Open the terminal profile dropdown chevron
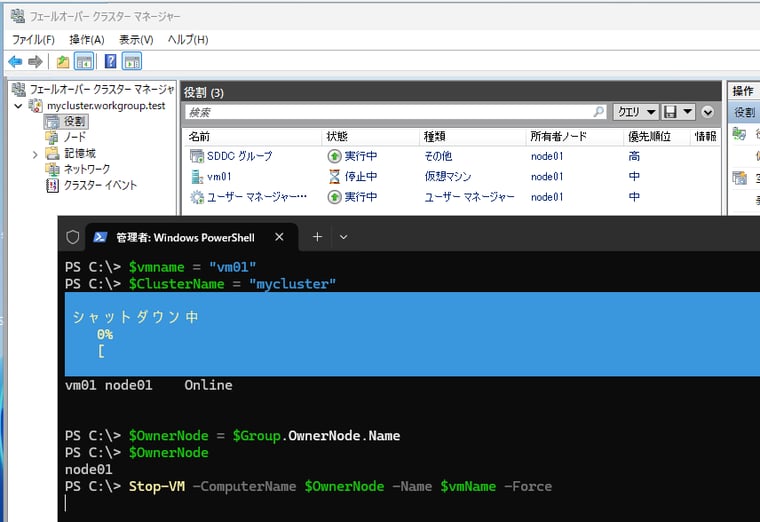 coord(343,237)
